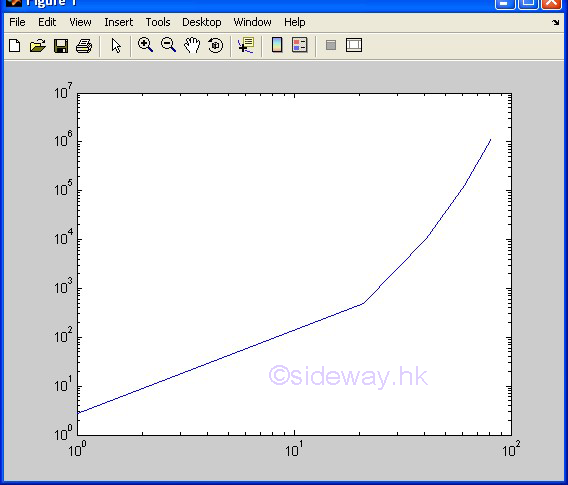Activate the Zoom In magnifier tool
The width and height of the screenshot is (568, 485).
[x=146, y=45]
